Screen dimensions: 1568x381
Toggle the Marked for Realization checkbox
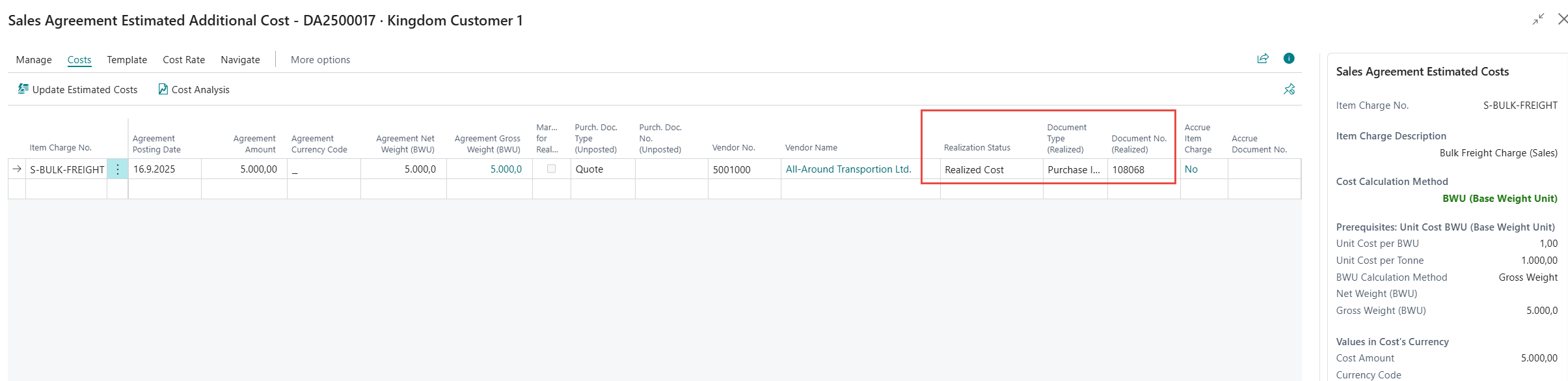(x=551, y=169)
